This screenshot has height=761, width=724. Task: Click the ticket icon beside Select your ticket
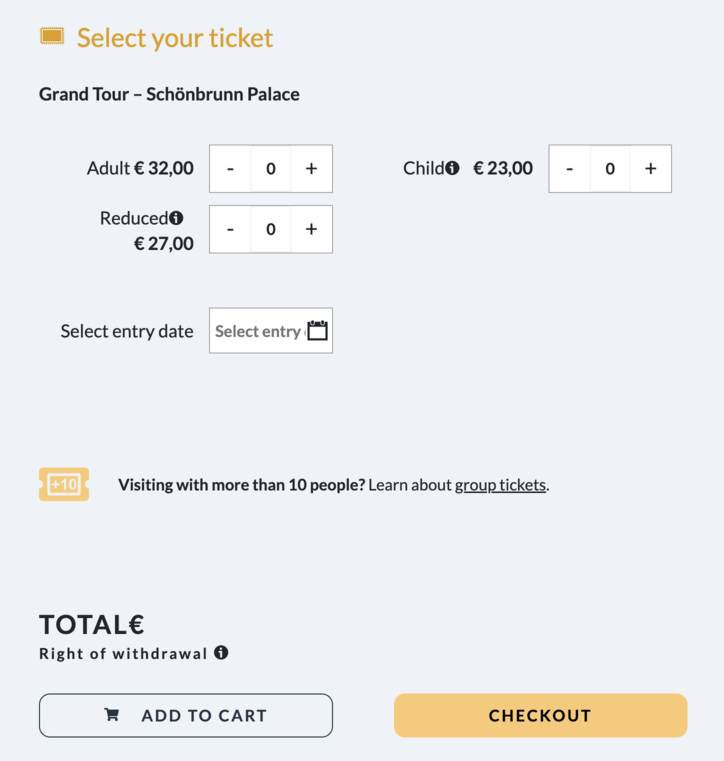click(x=52, y=37)
